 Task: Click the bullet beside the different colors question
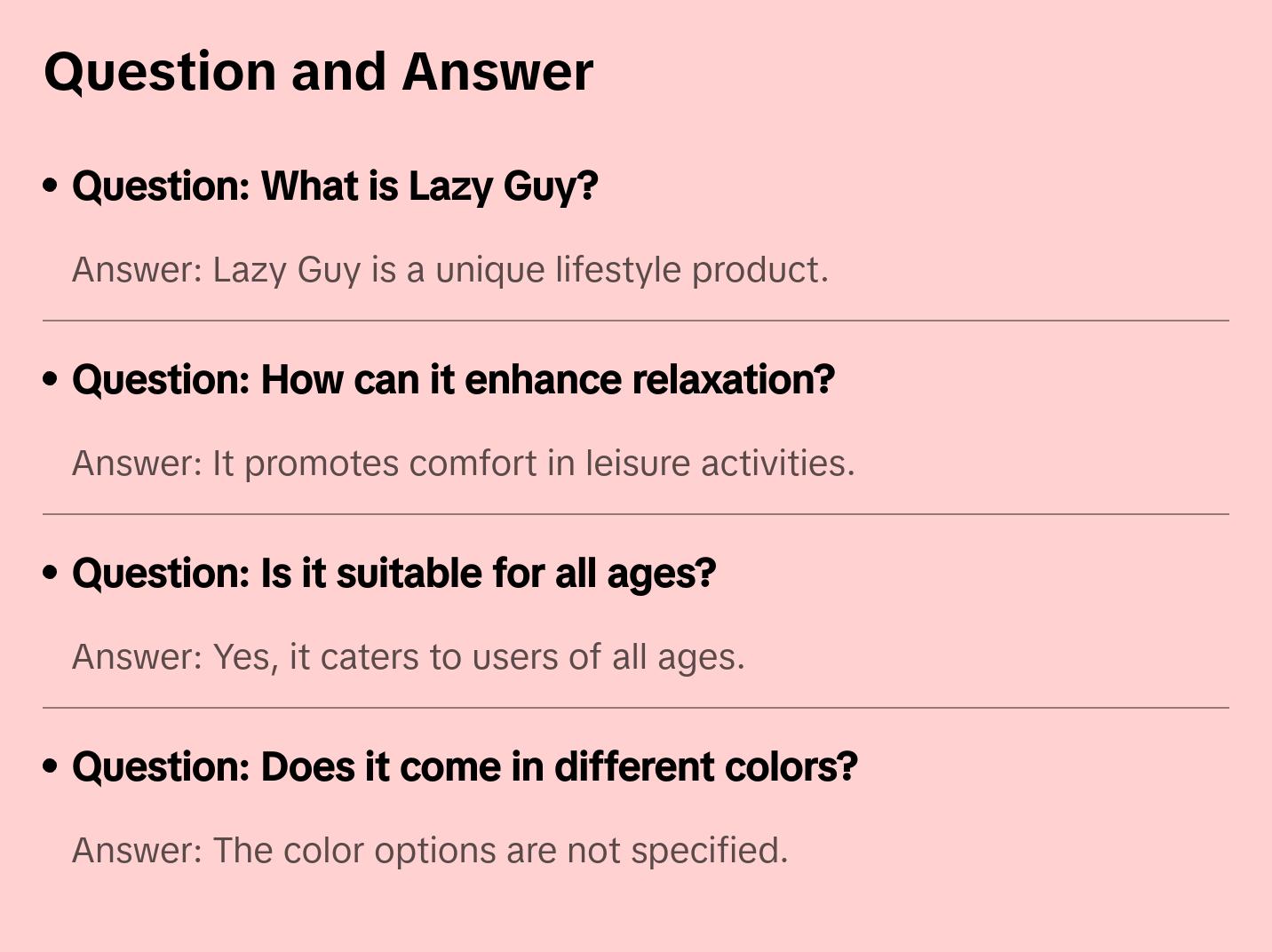click(51, 766)
